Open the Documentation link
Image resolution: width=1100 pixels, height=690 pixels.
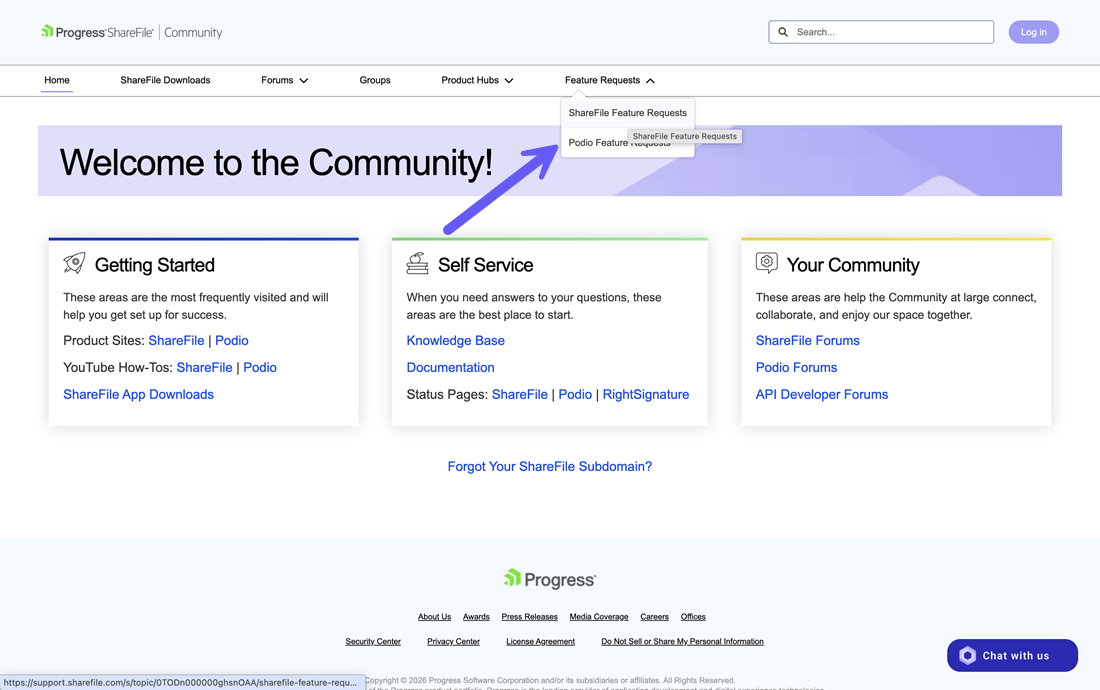coord(450,367)
